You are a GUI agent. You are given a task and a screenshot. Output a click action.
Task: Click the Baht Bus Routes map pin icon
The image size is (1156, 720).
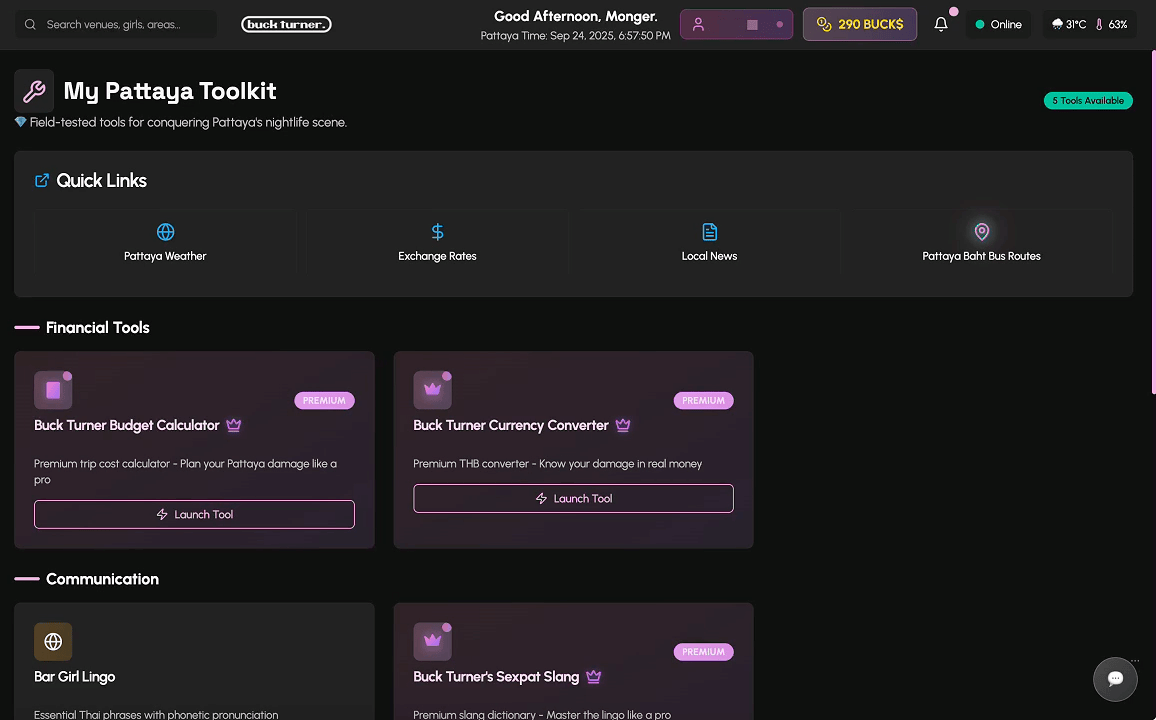coord(981,231)
